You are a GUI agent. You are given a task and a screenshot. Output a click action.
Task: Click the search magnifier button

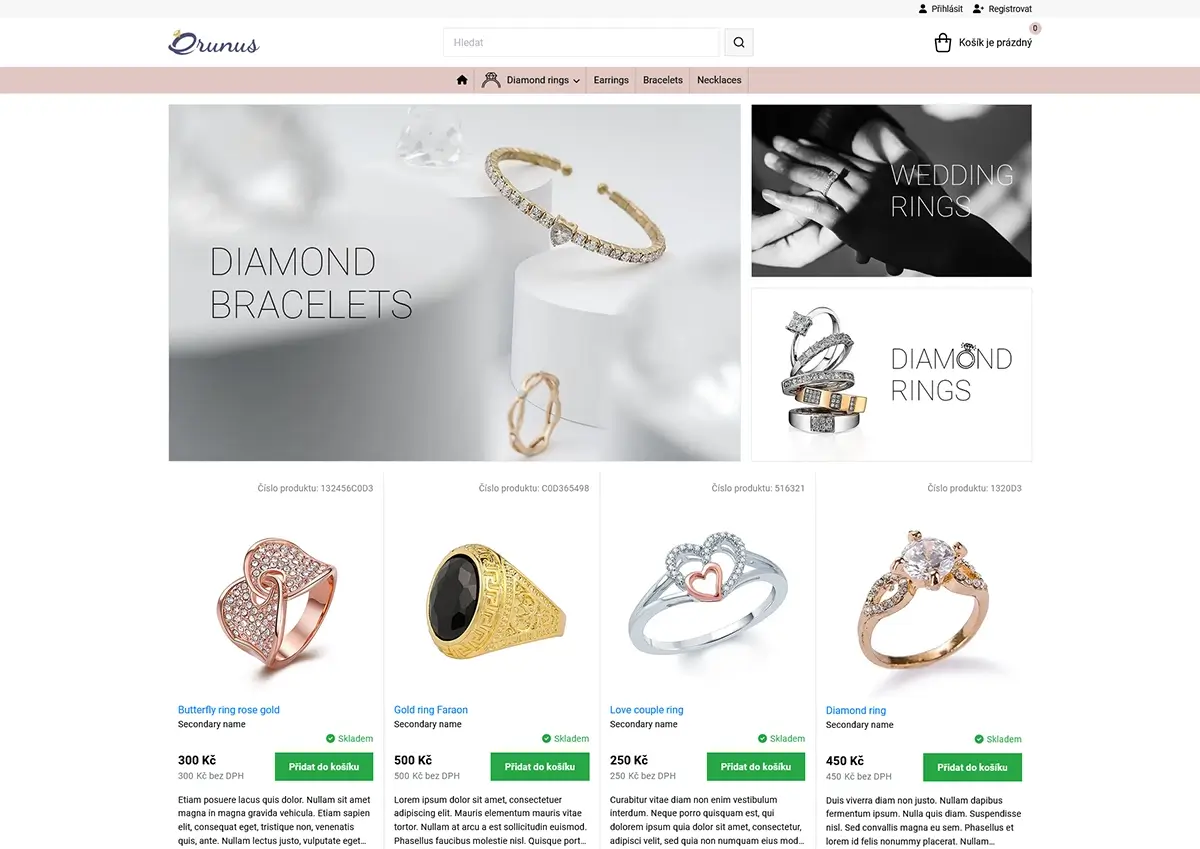tap(739, 43)
